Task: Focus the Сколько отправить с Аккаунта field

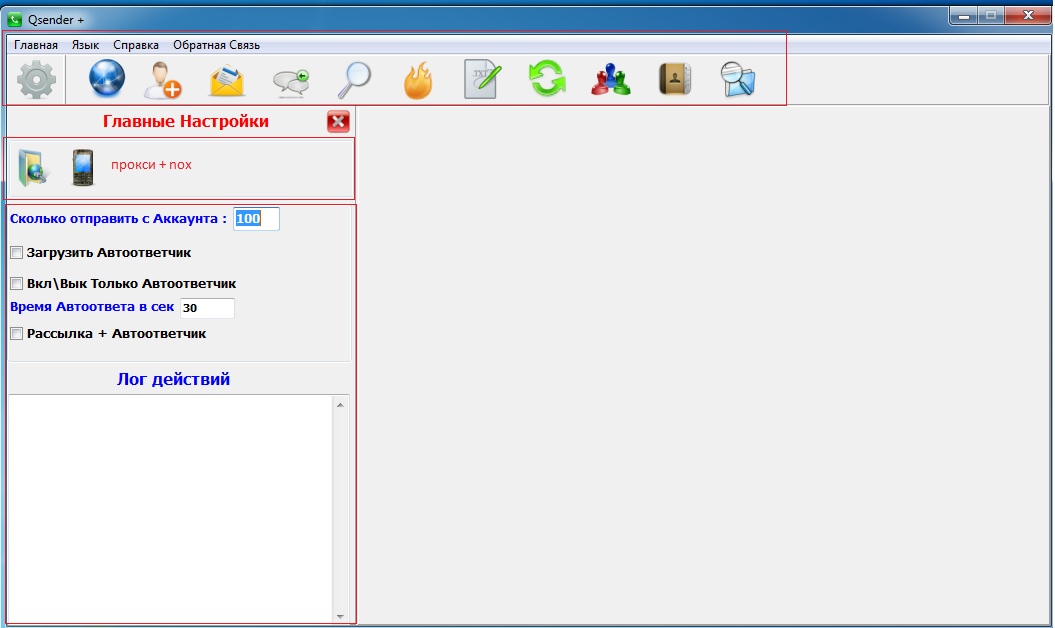Action: [256, 219]
